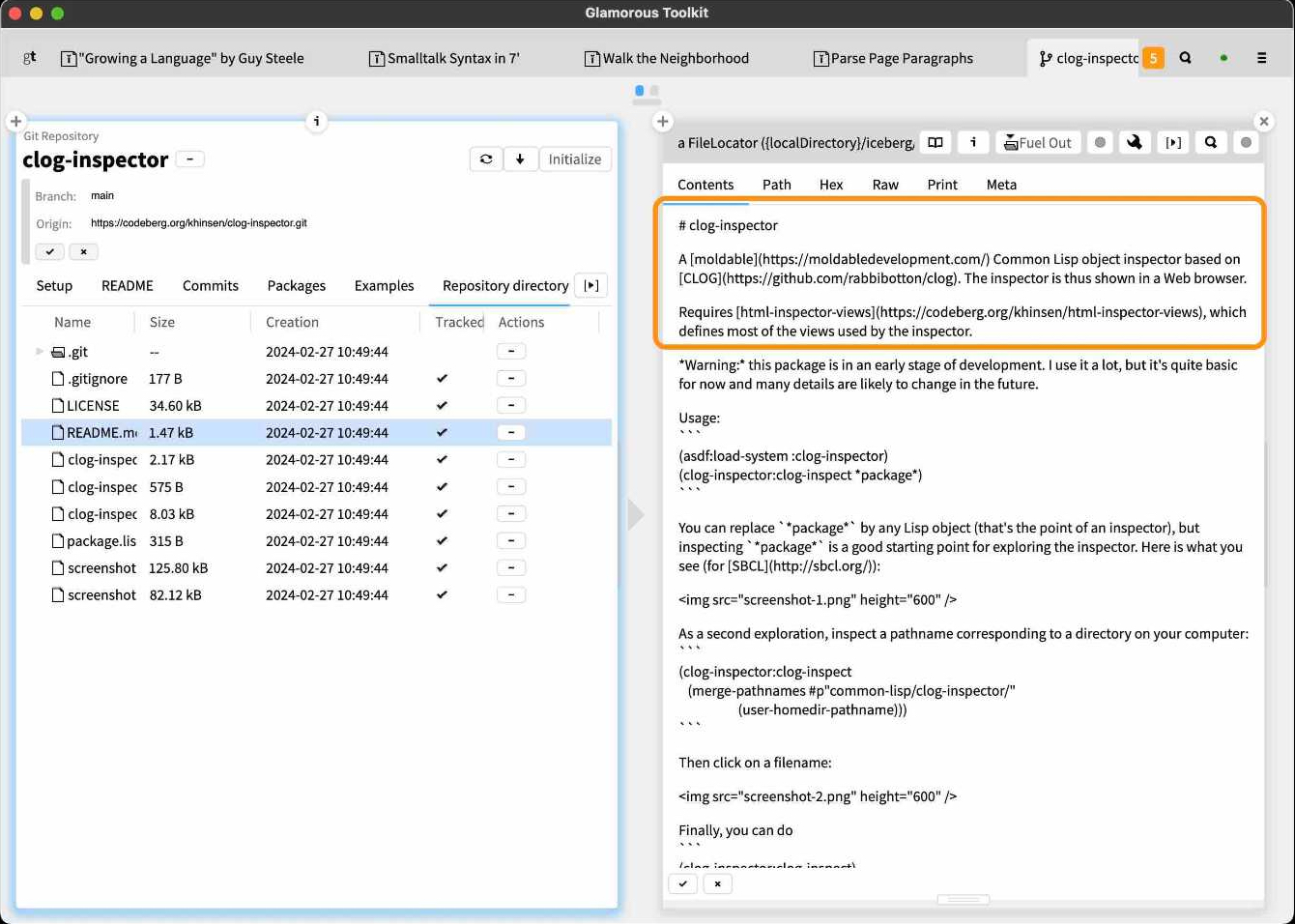Close the FileLocator pane
1295x924 pixels.
[x=1263, y=121]
